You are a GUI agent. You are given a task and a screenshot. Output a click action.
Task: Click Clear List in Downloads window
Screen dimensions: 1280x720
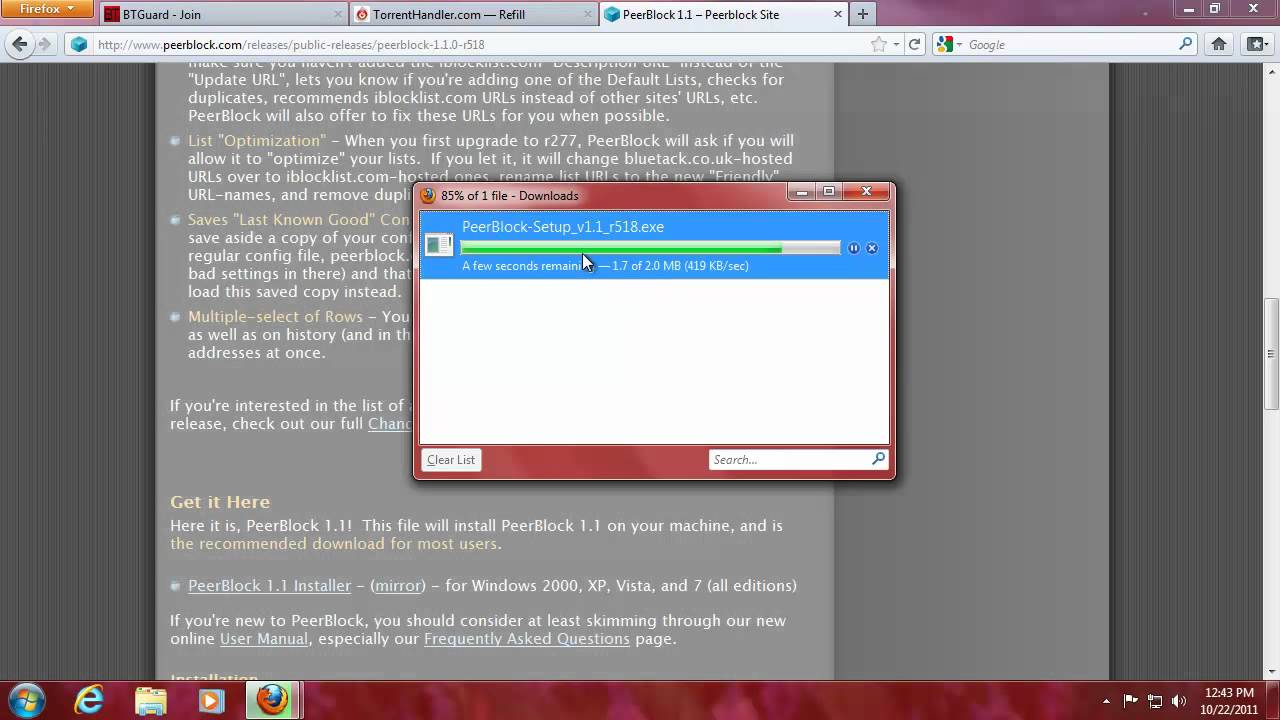point(451,460)
